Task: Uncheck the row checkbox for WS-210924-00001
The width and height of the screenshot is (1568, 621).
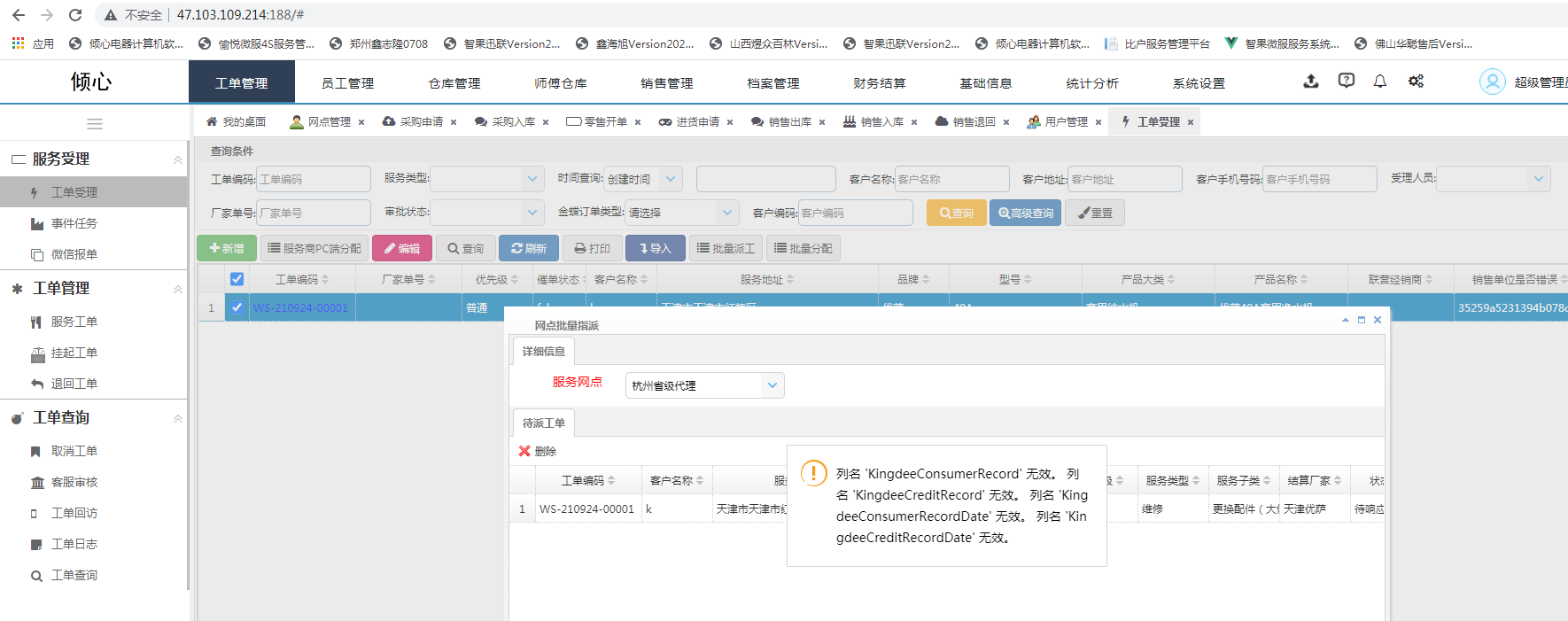Action: 237,307
